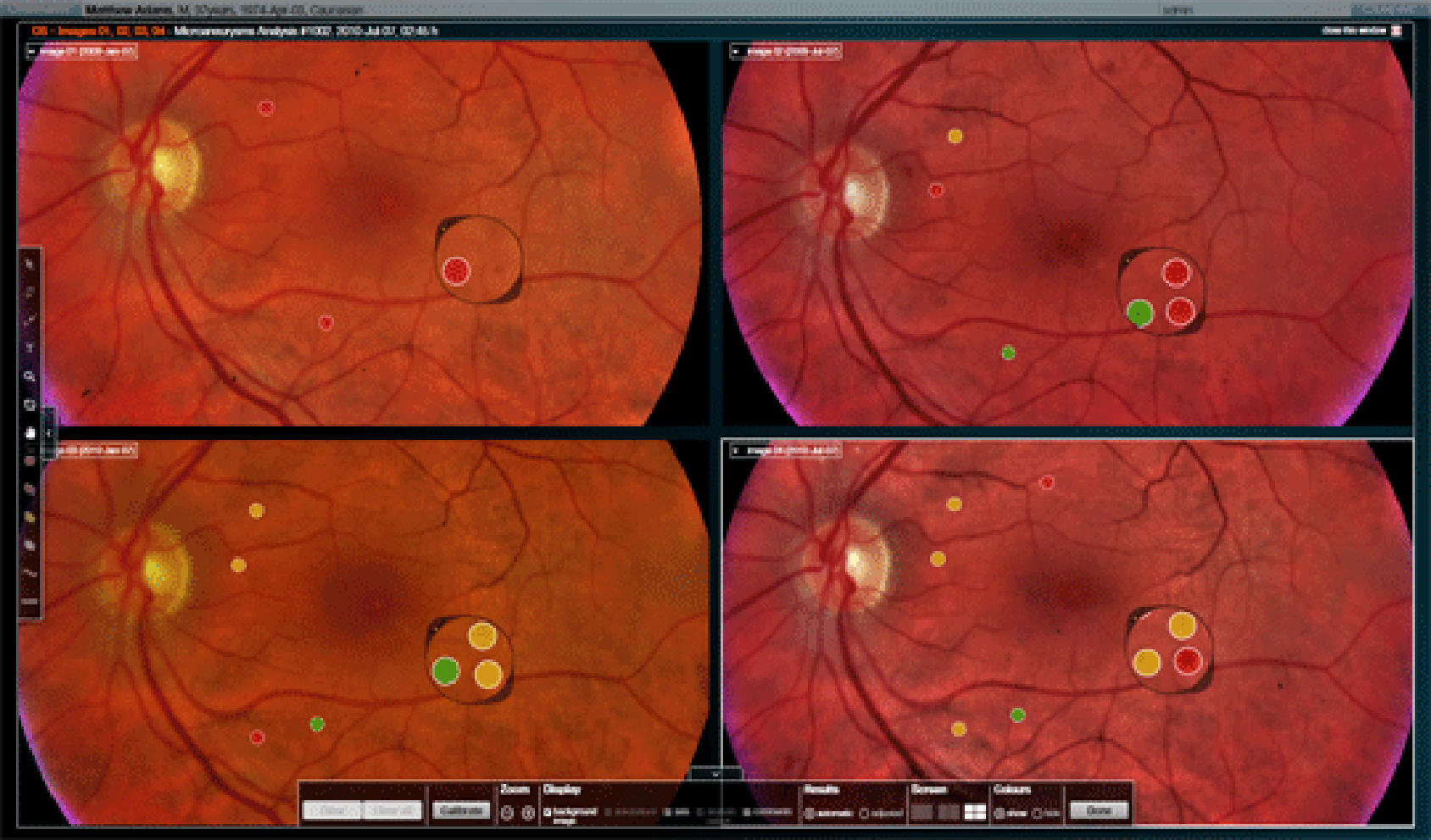Open the Image 01 label dropdown arrow
Viewport: 1431px width, 840px height.
coord(32,52)
